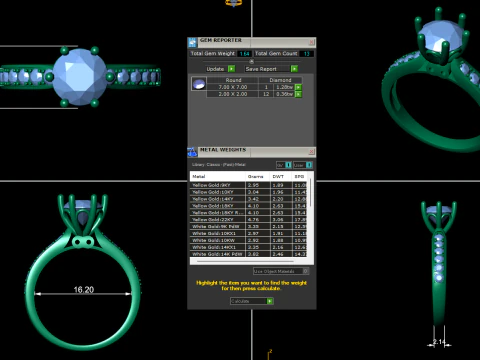
Task: Click the Metal Weights scale icon
Action: point(192,152)
